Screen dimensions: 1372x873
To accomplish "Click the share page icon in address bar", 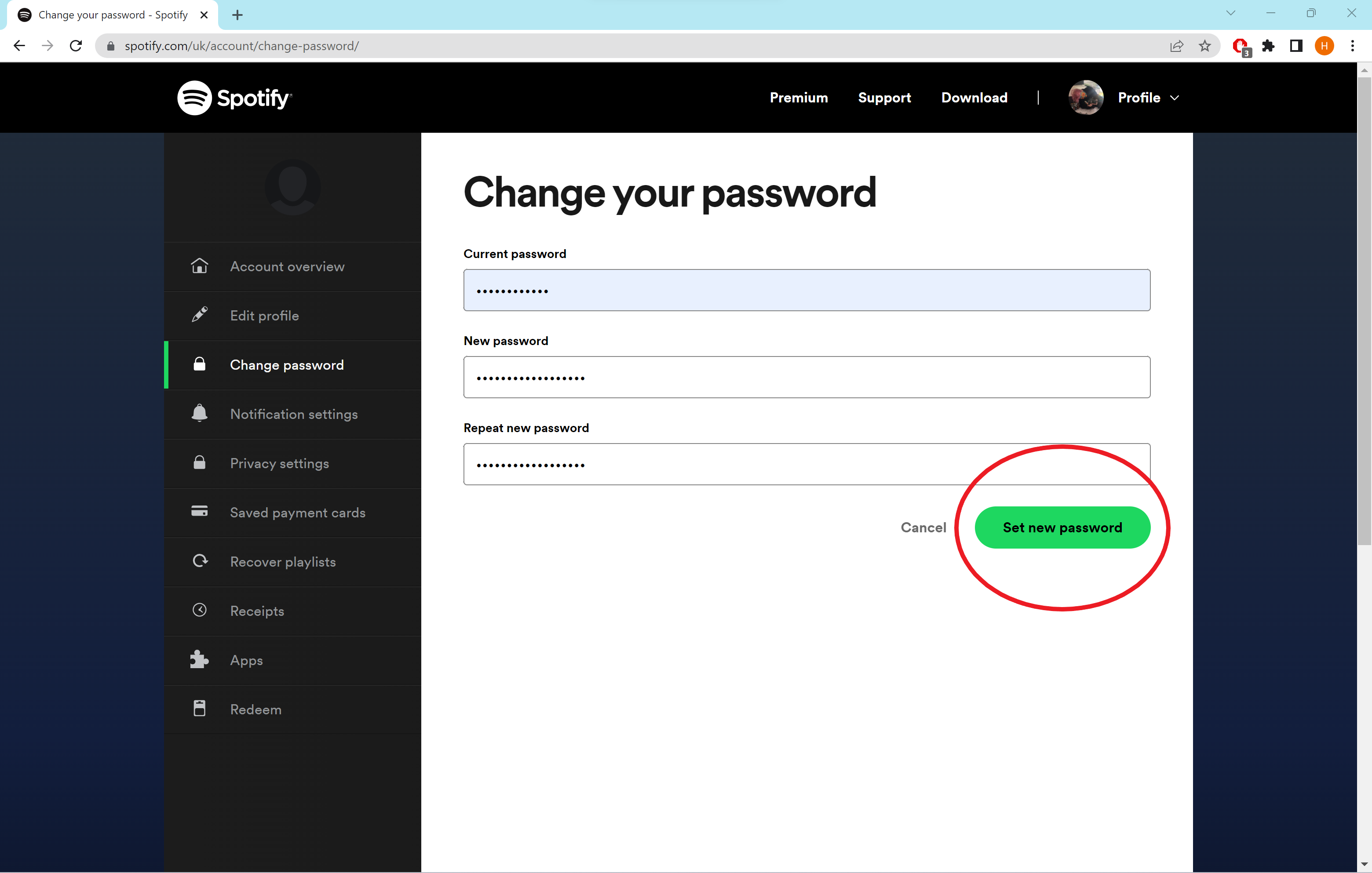I will pyautogui.click(x=1177, y=46).
